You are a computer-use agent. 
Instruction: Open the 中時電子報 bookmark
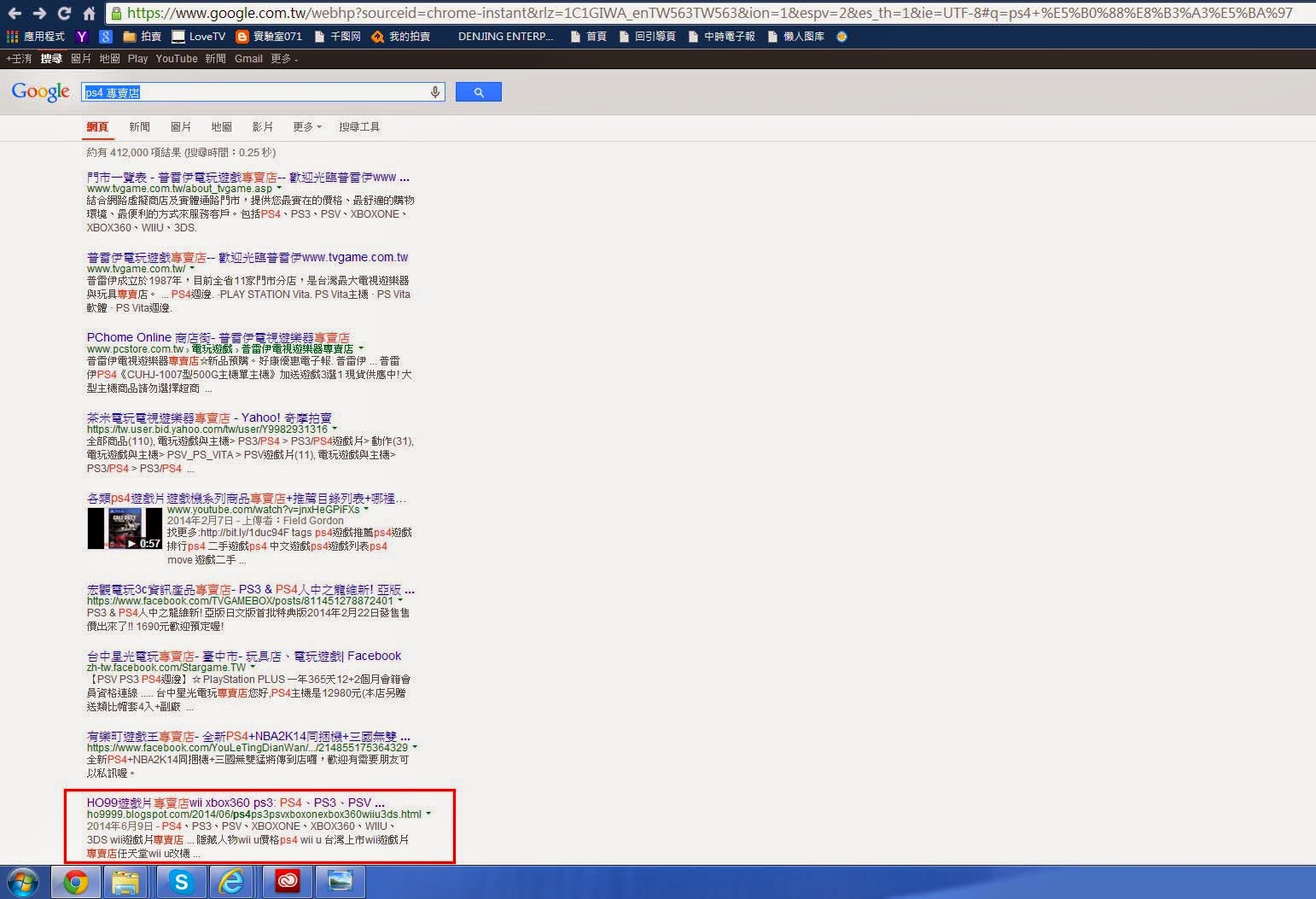click(x=722, y=37)
